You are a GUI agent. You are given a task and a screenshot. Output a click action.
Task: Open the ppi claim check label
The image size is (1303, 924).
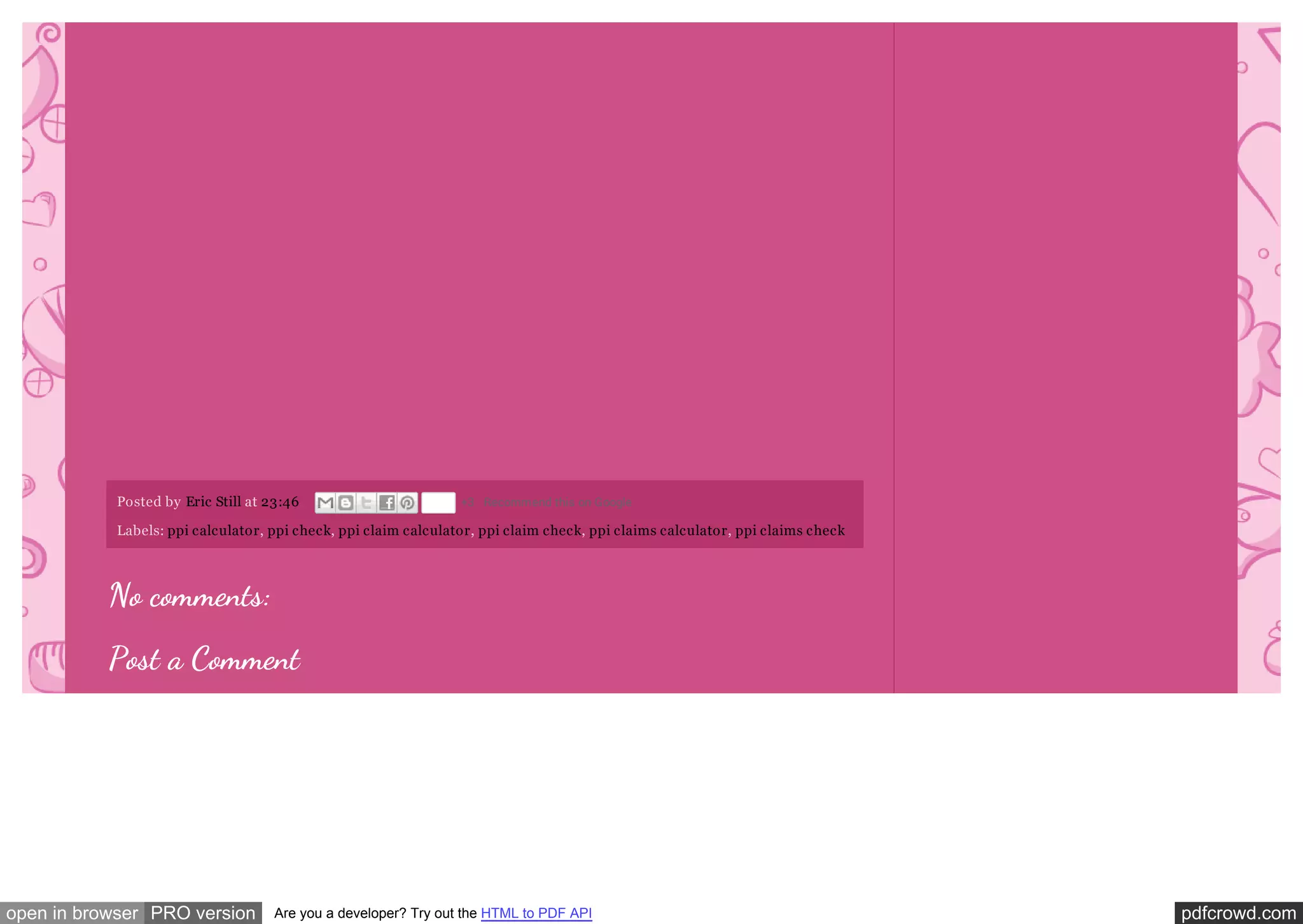tap(529, 530)
